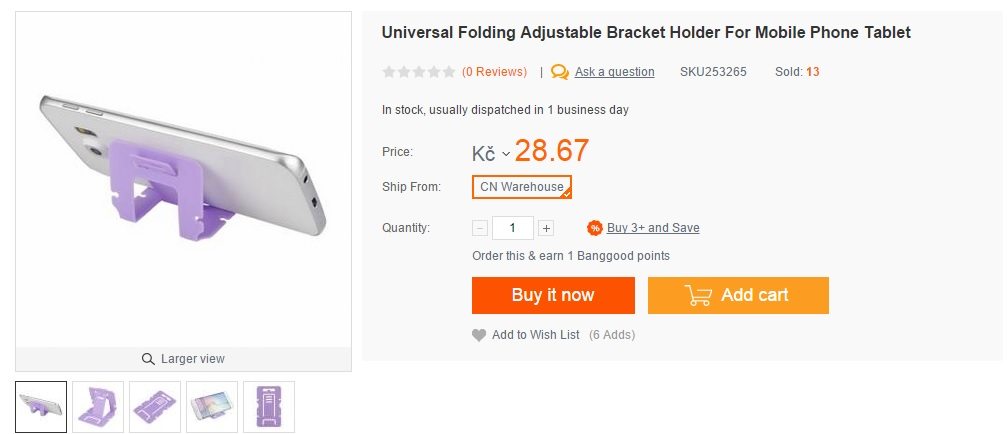Increase quantity with the plus button
The width and height of the screenshot is (1007, 434).
(546, 228)
